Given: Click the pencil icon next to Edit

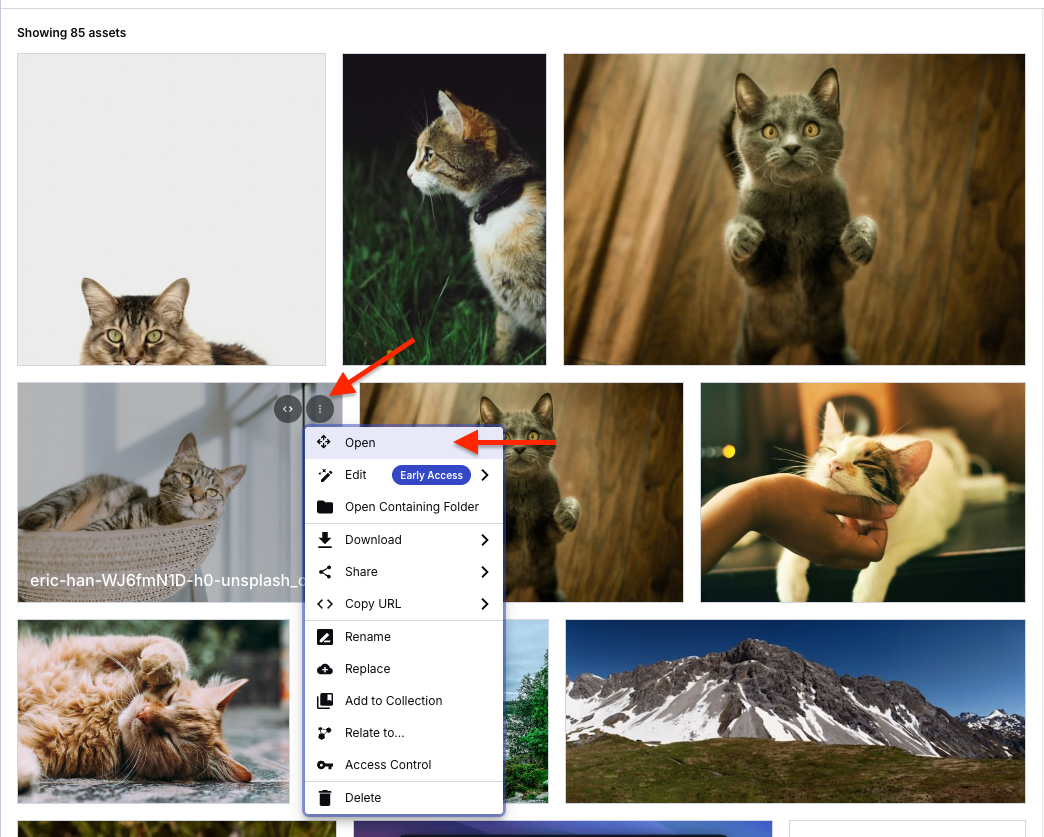Looking at the screenshot, I should [x=323, y=474].
